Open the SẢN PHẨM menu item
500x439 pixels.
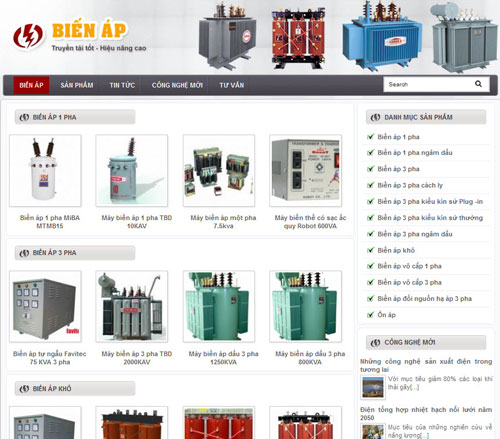77,85
